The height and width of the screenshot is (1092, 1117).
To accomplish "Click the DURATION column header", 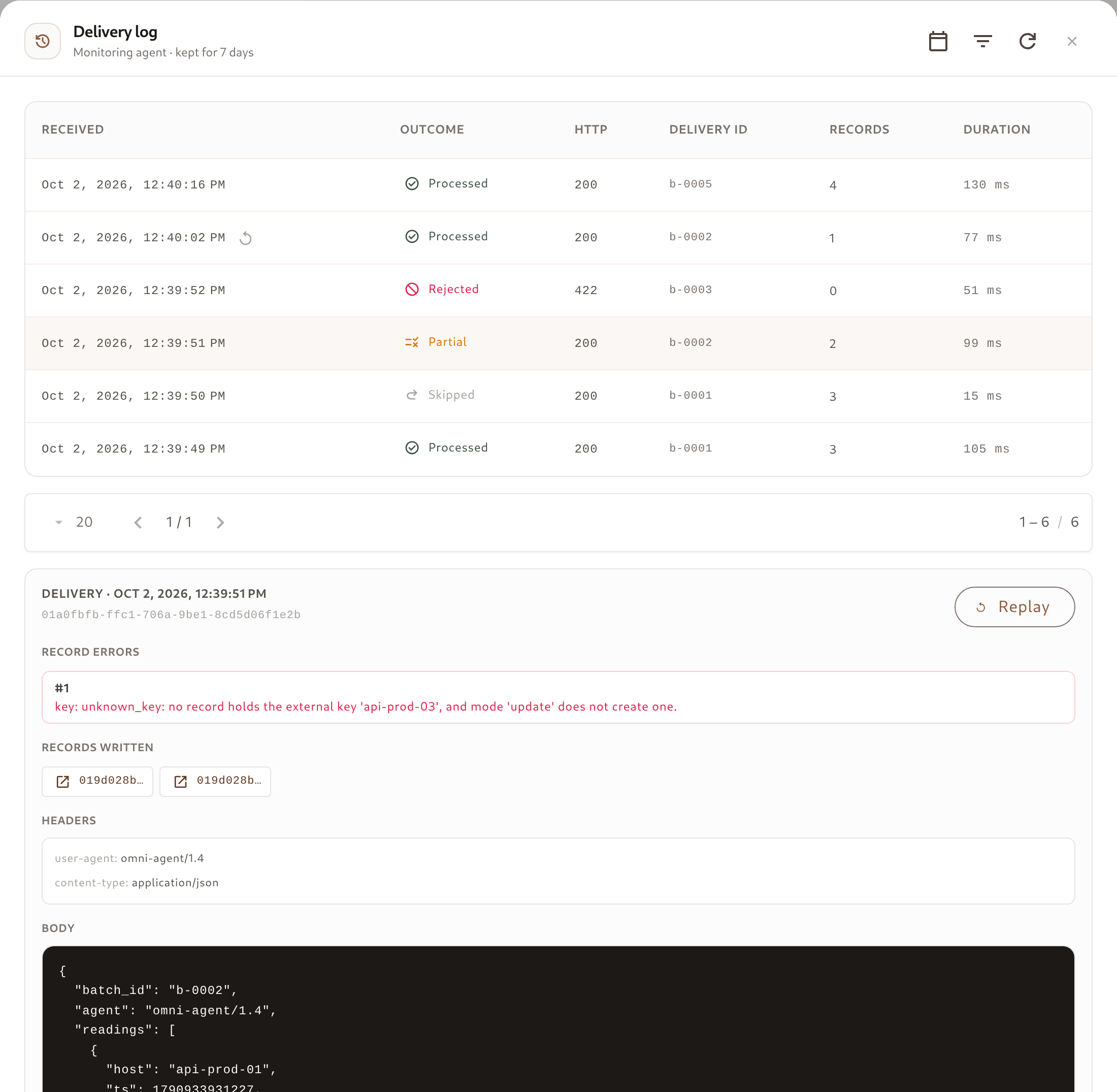I will (x=997, y=130).
